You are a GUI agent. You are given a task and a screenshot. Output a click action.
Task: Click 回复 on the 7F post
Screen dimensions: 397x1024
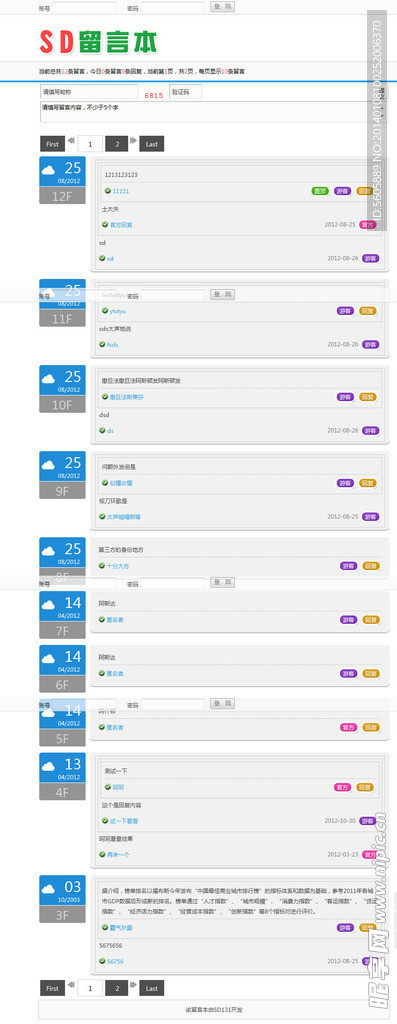371,620
